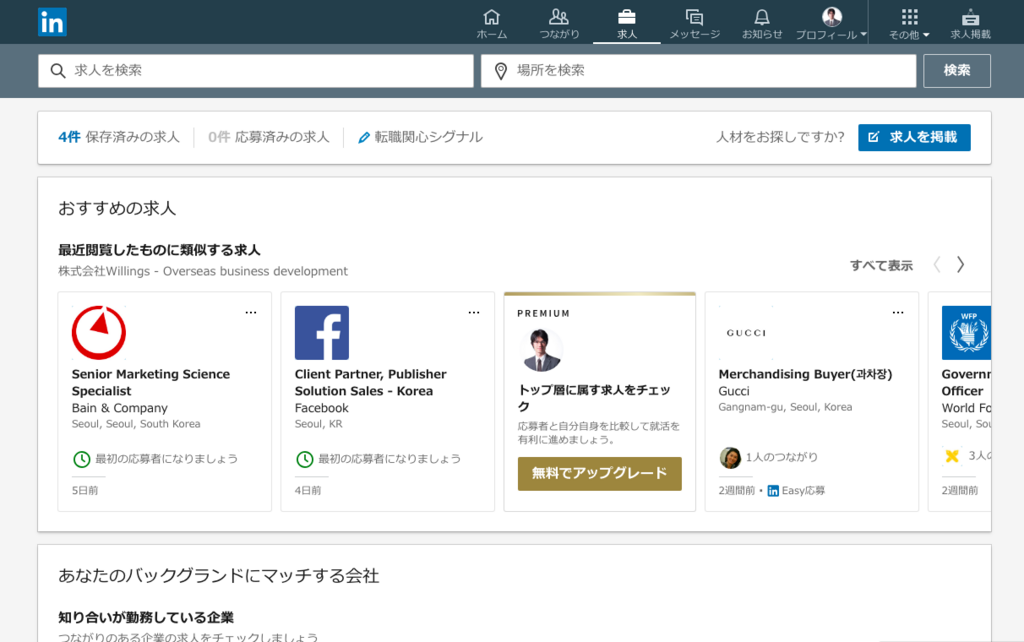This screenshot has height=642, width=1024.
Task: Click '1人のつながり' on Gucci card
Action: click(x=782, y=457)
